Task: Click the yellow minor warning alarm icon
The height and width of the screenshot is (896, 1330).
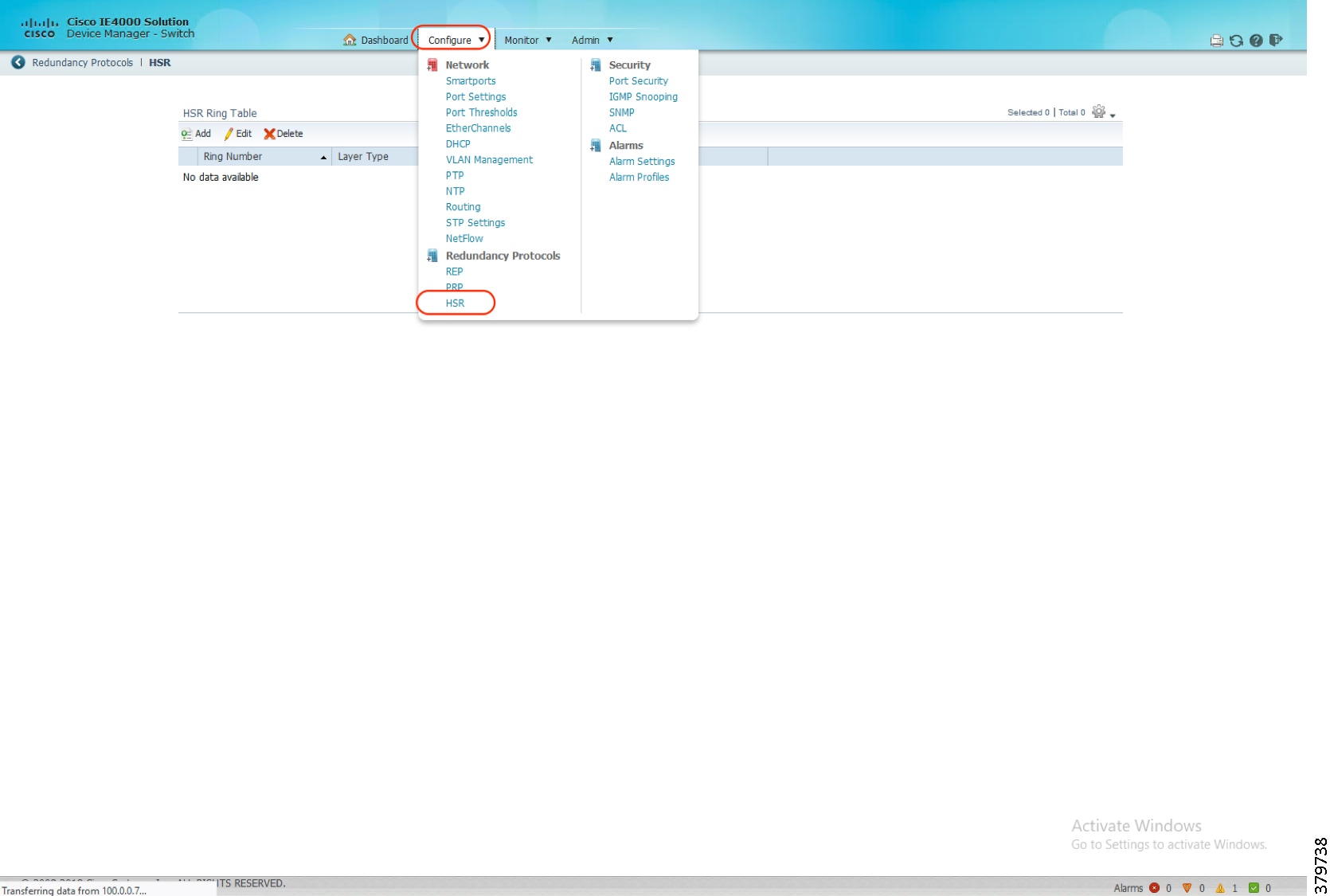Action: tap(1220, 888)
